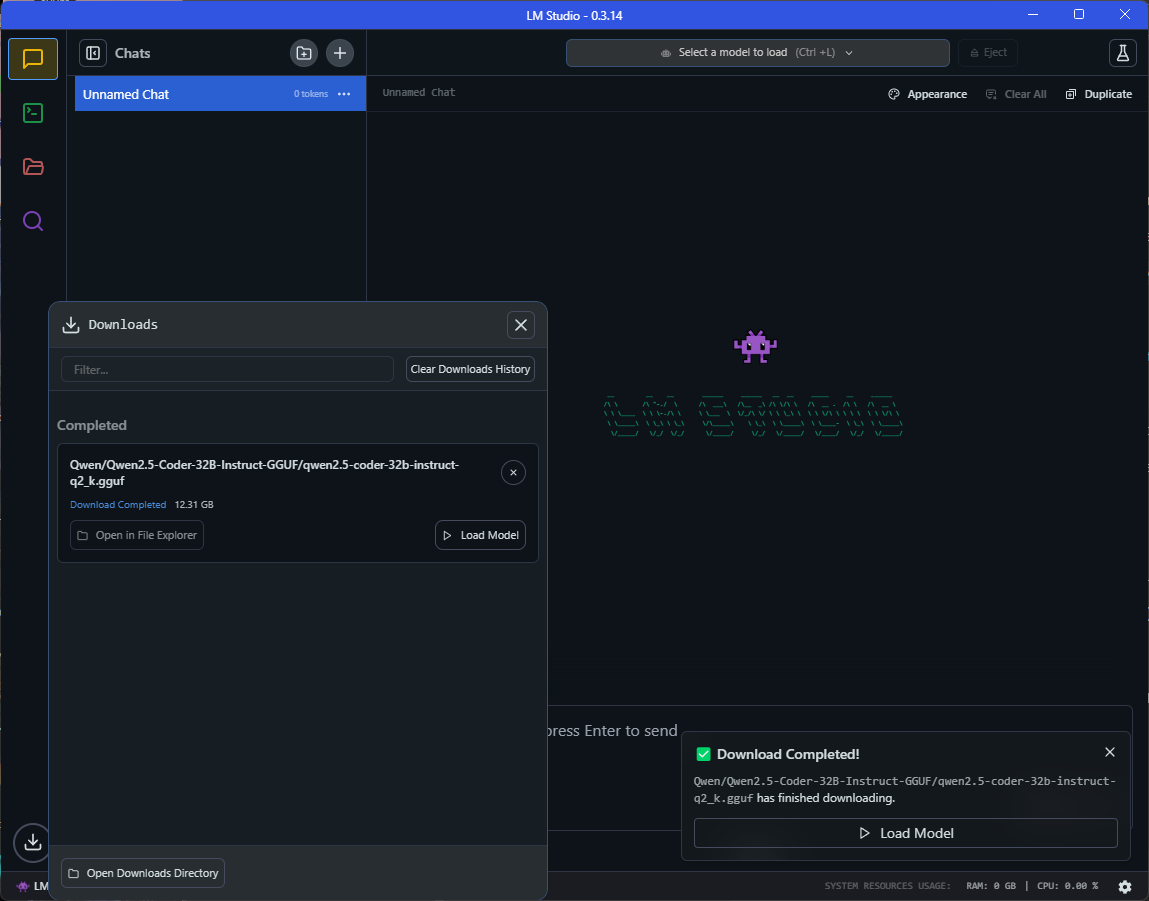Collapse the Chats sidebar panel
Viewport: 1149px width, 901px height.
[x=93, y=53]
